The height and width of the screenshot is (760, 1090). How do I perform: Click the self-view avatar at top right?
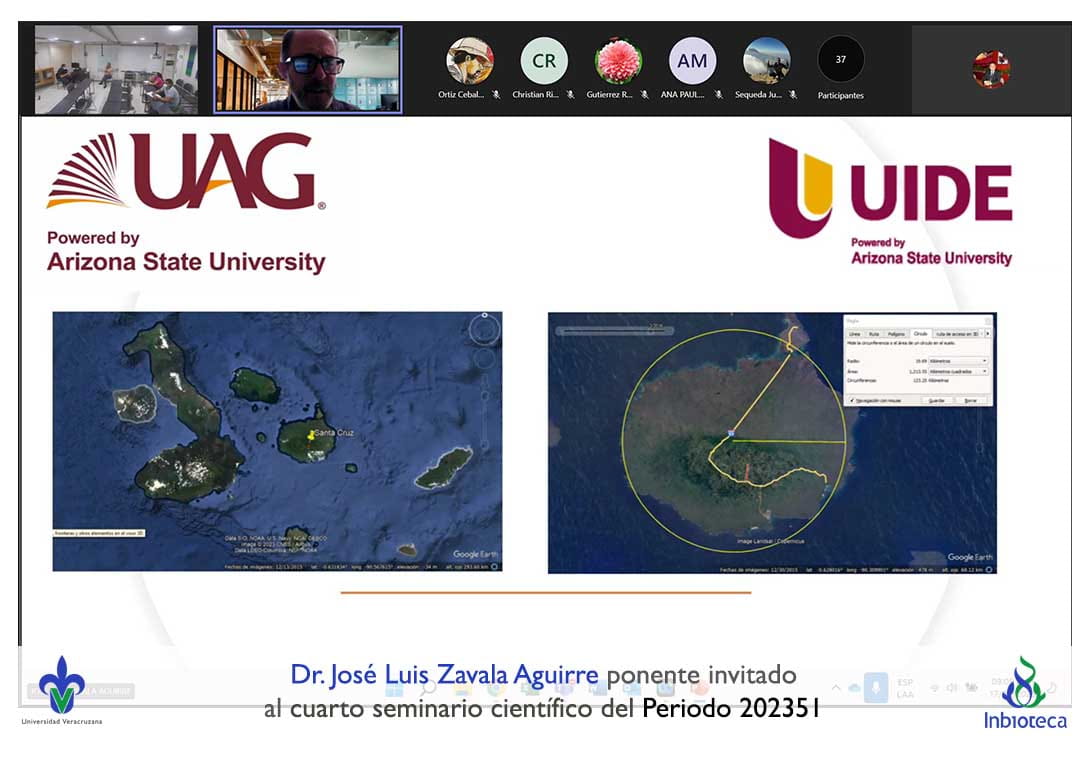click(990, 69)
